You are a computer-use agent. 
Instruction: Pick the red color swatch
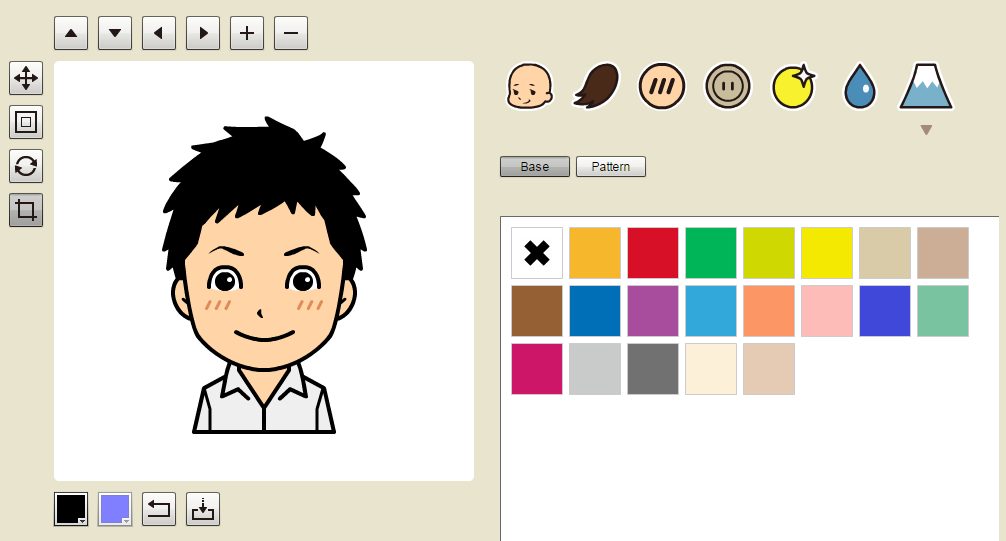coord(653,253)
